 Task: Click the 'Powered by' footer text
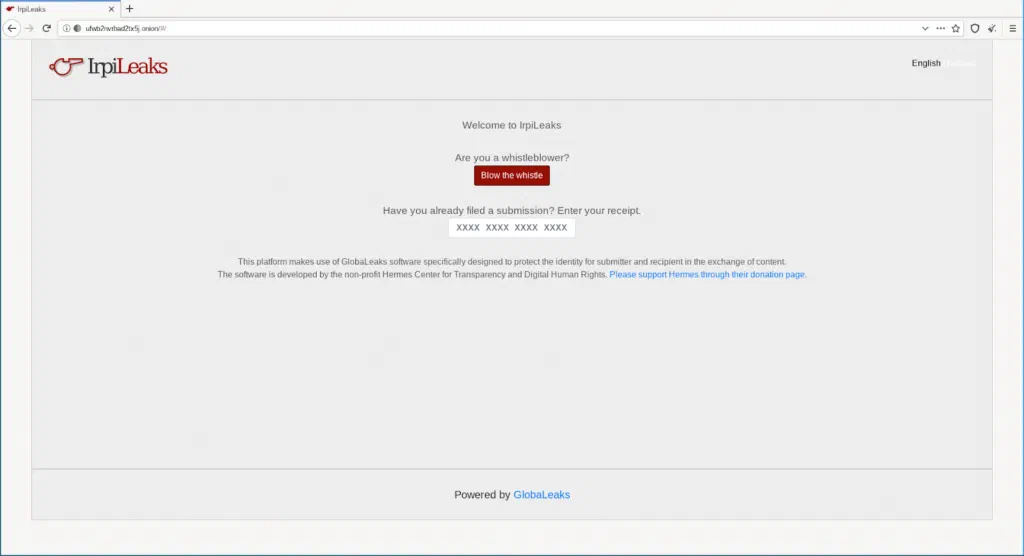tap(482, 495)
